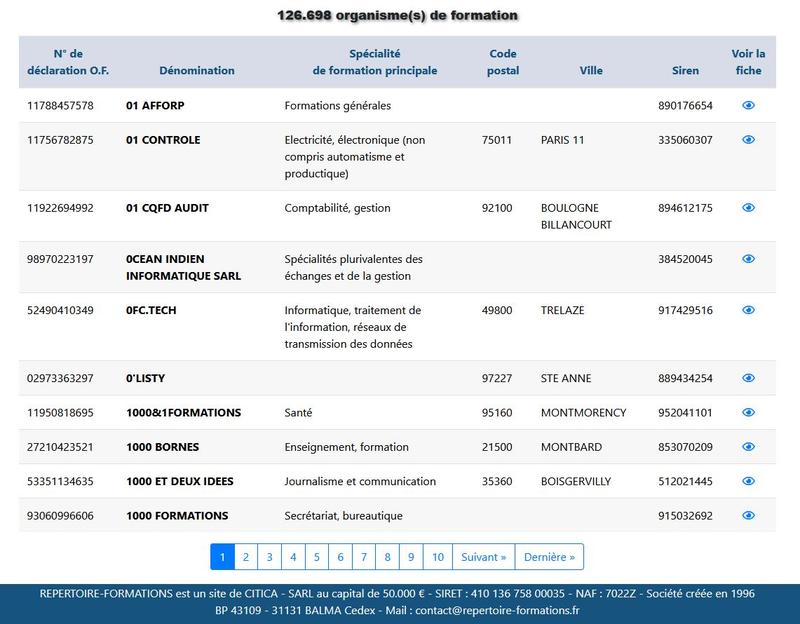Go to results page 2
The image size is (800, 624).
pos(246,557)
